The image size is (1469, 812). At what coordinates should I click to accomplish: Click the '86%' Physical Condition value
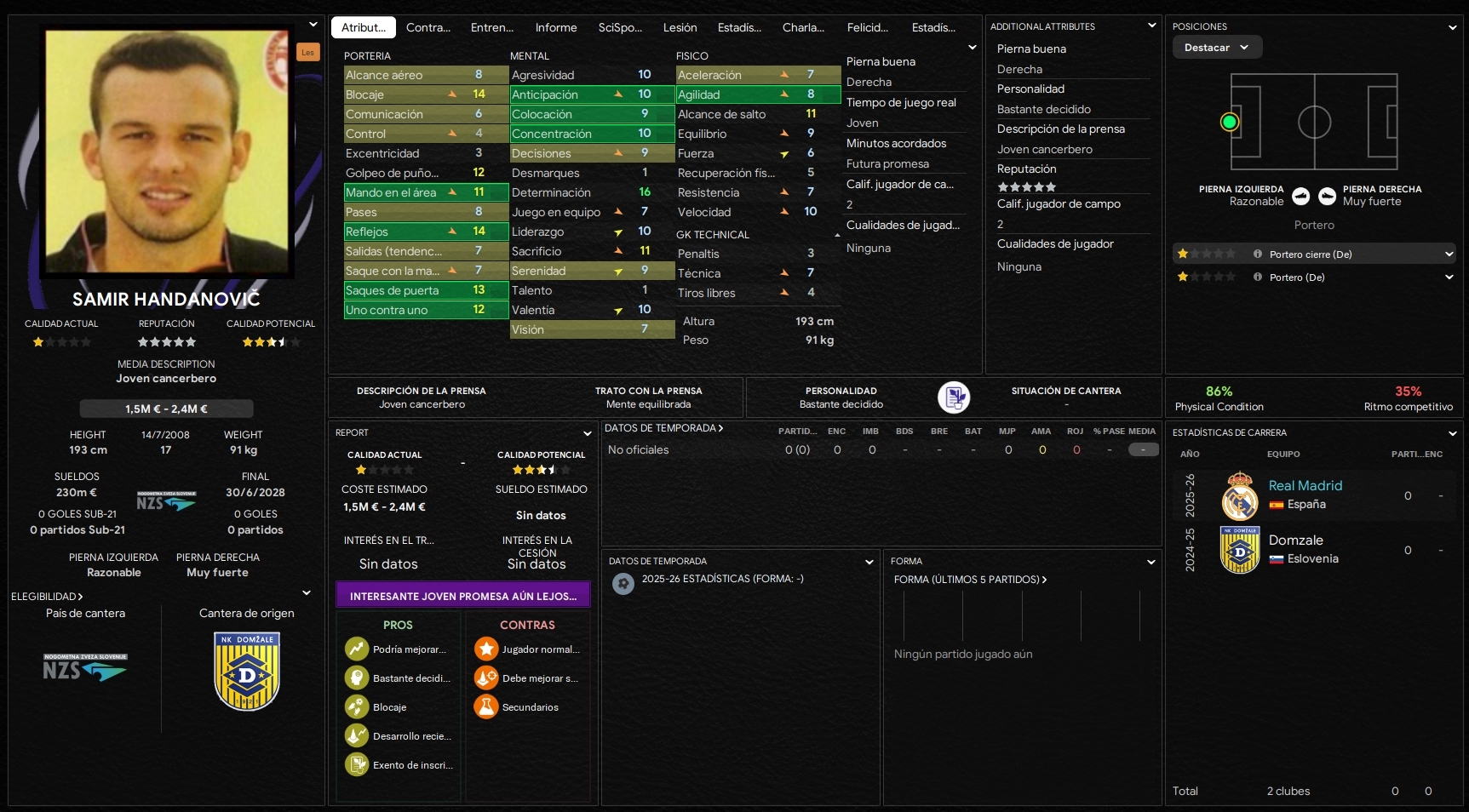[1219, 392]
